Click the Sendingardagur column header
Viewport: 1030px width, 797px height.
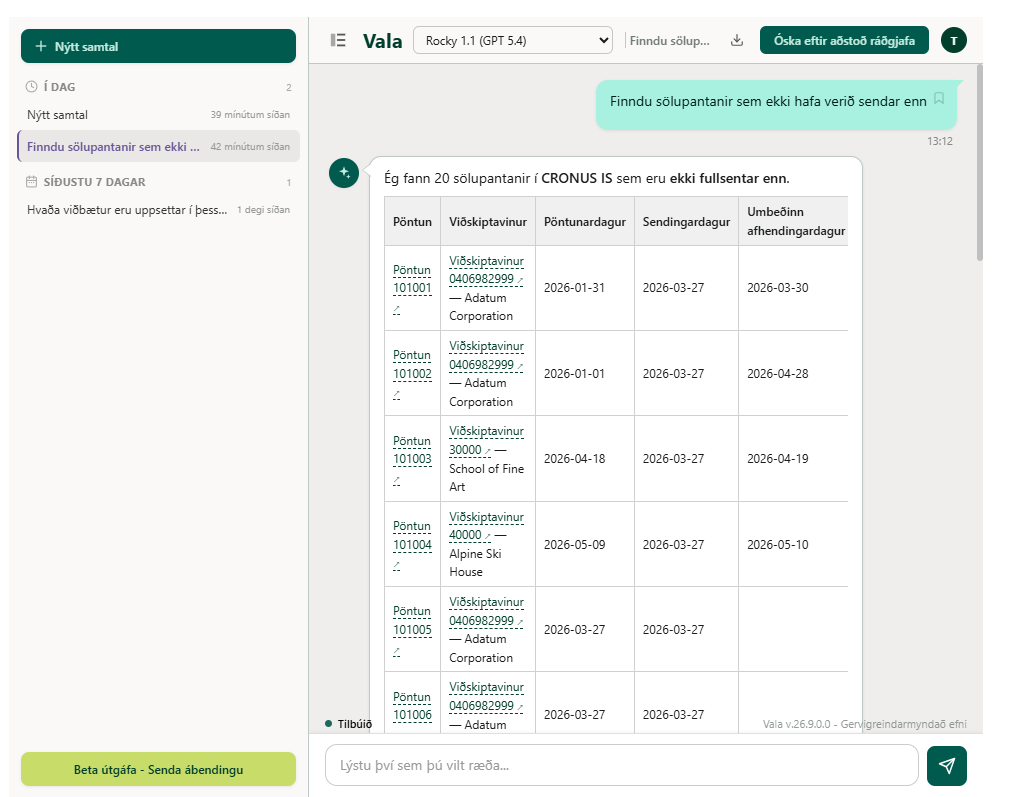[x=686, y=222]
